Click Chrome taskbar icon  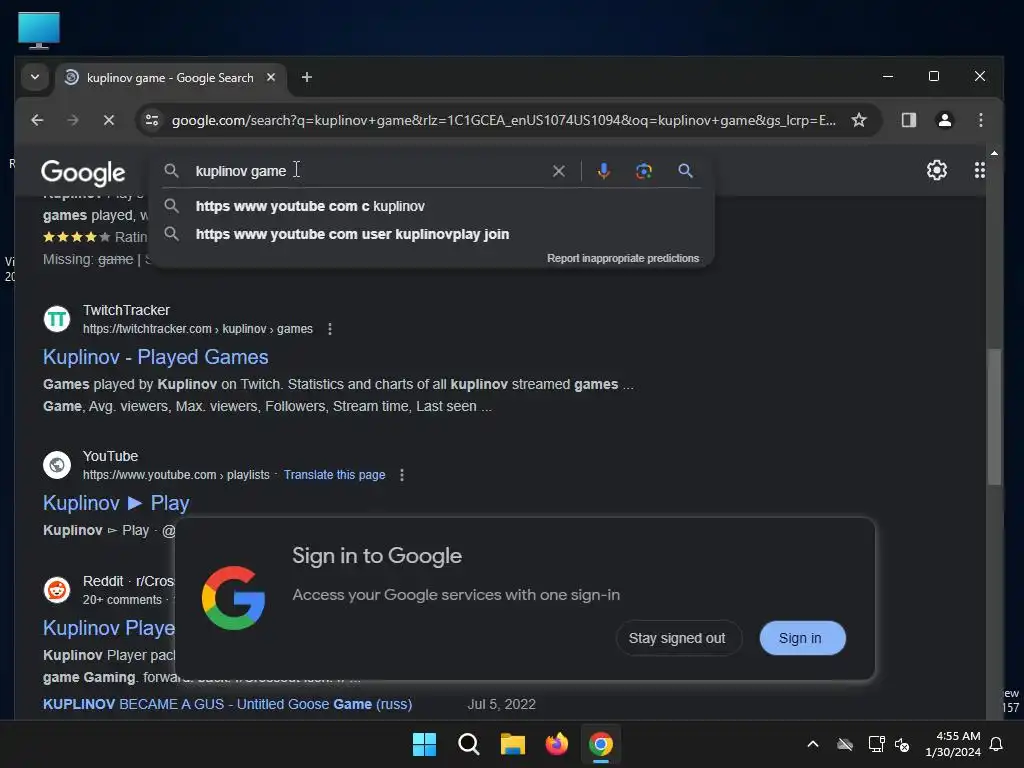point(601,744)
